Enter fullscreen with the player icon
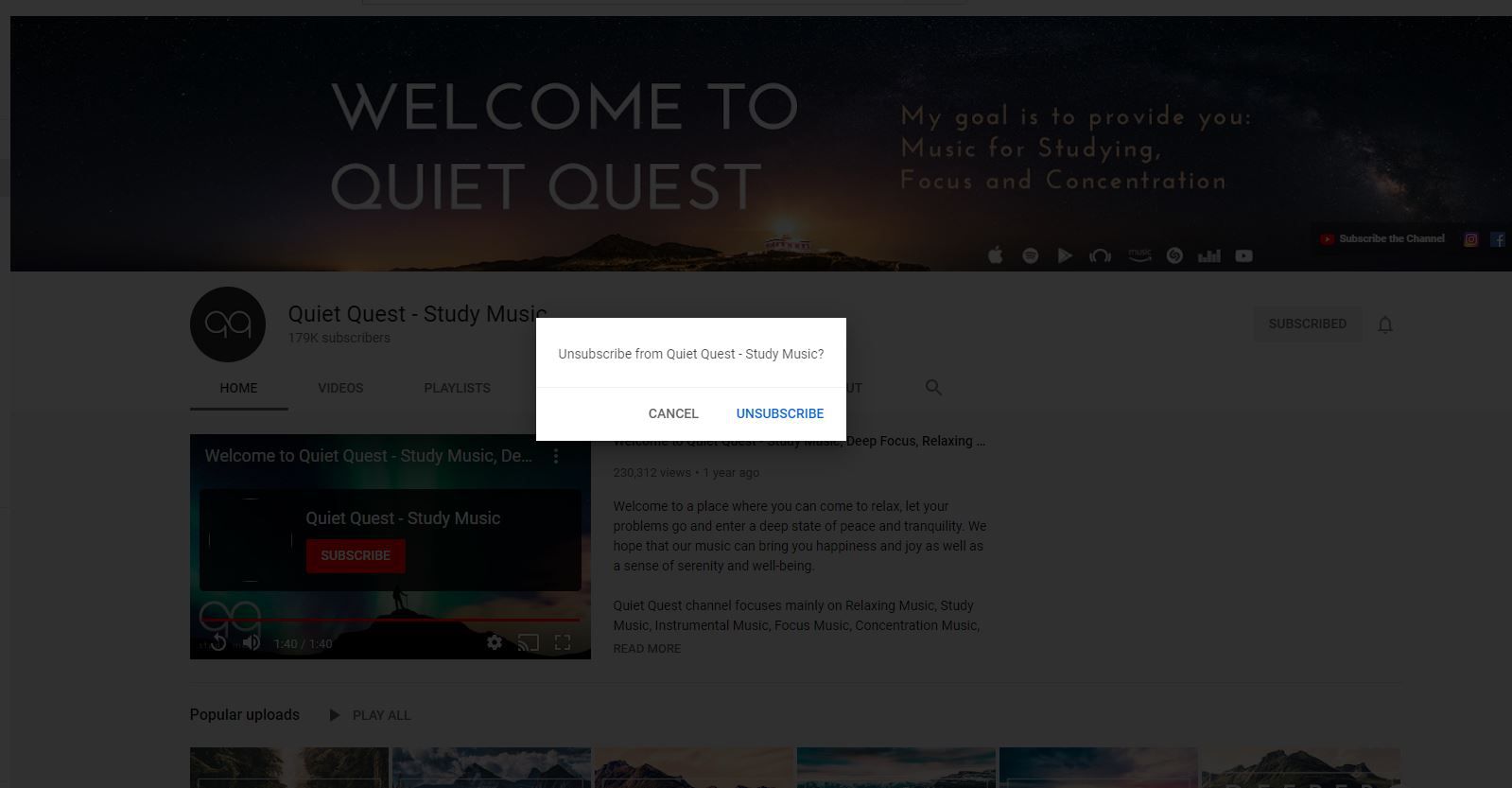Viewport: 1512px width, 788px height. click(563, 643)
